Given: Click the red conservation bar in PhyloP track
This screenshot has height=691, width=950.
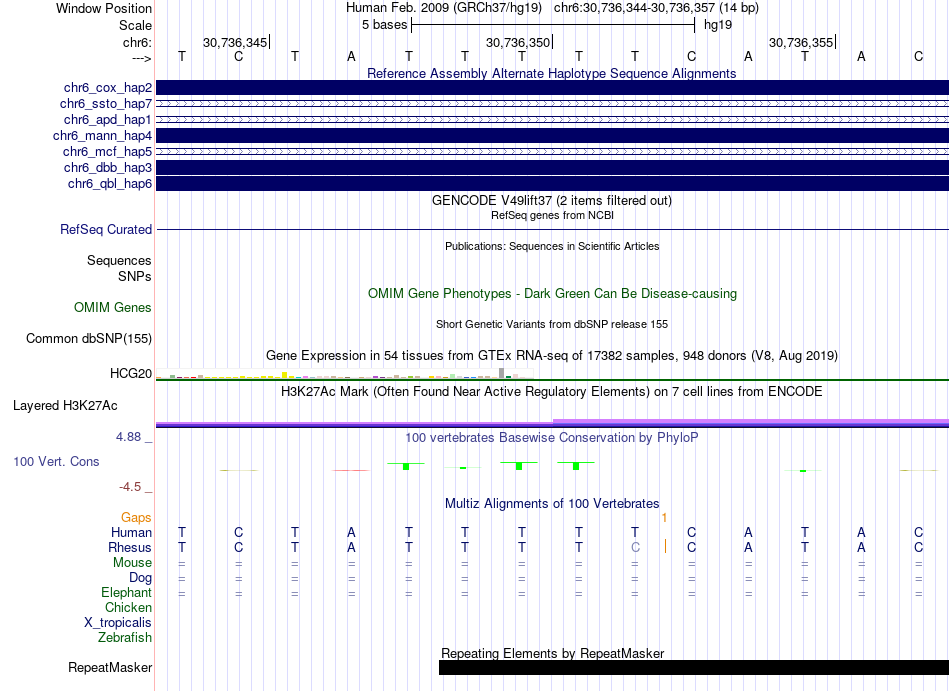Looking at the screenshot, I should pyautogui.click(x=350, y=470).
